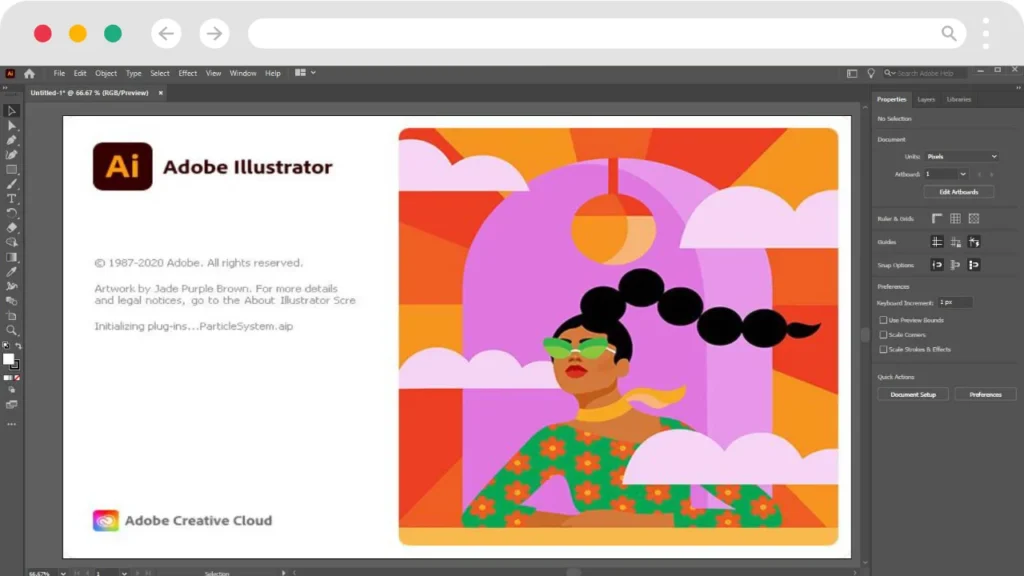Select the Direct Selection tool
The height and width of the screenshot is (576, 1024).
(11, 125)
